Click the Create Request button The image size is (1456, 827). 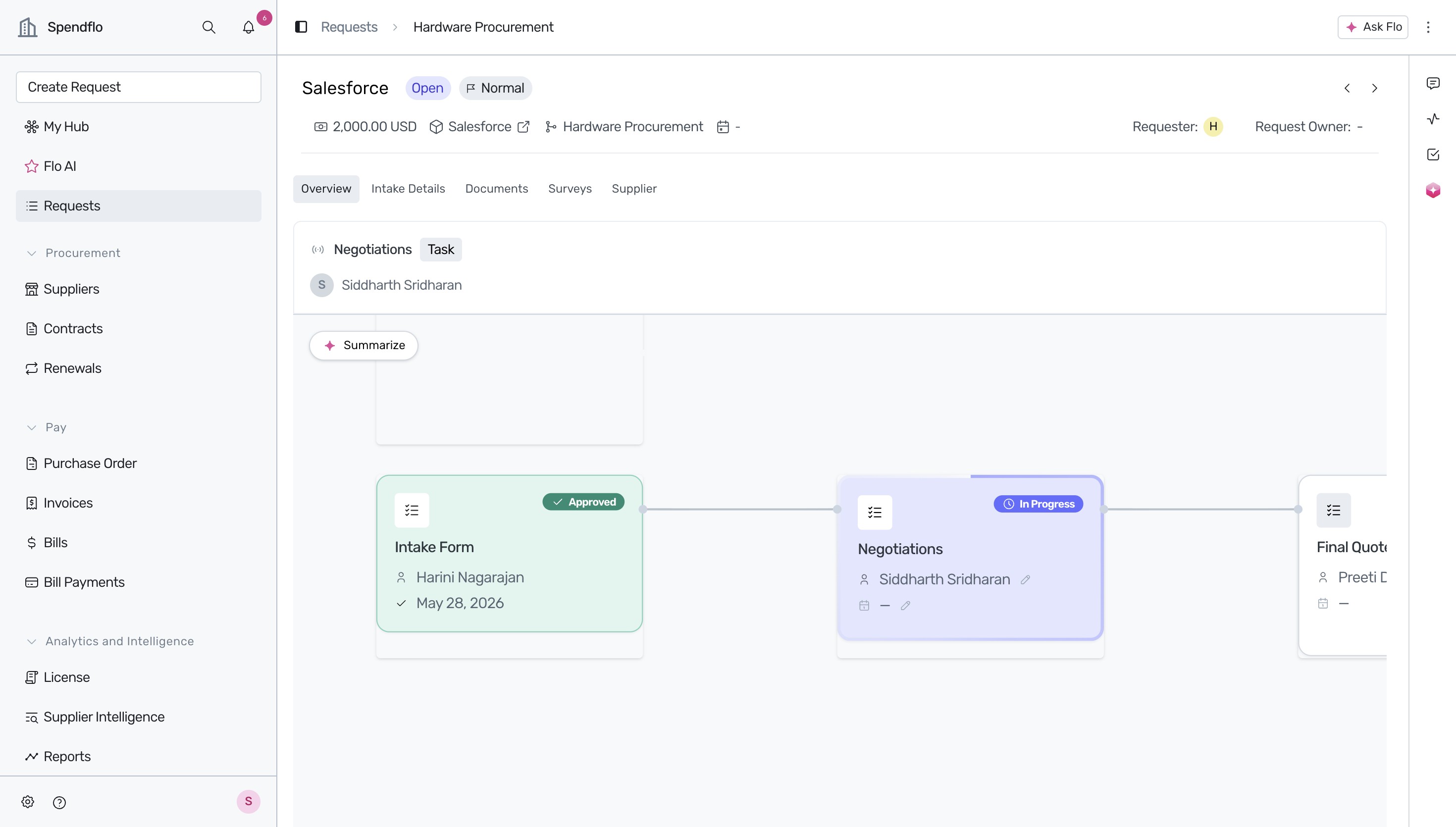[139, 87]
